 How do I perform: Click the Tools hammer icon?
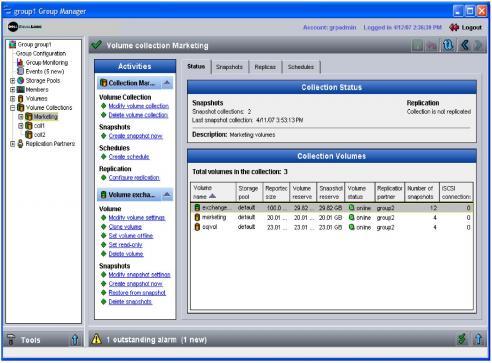[12, 339]
